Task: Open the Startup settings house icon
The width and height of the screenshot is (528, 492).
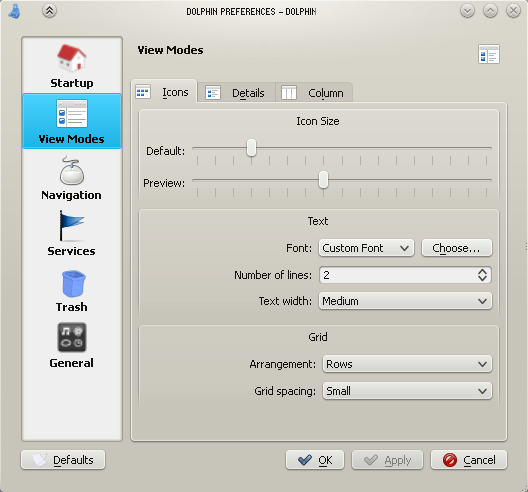Action: (72, 58)
